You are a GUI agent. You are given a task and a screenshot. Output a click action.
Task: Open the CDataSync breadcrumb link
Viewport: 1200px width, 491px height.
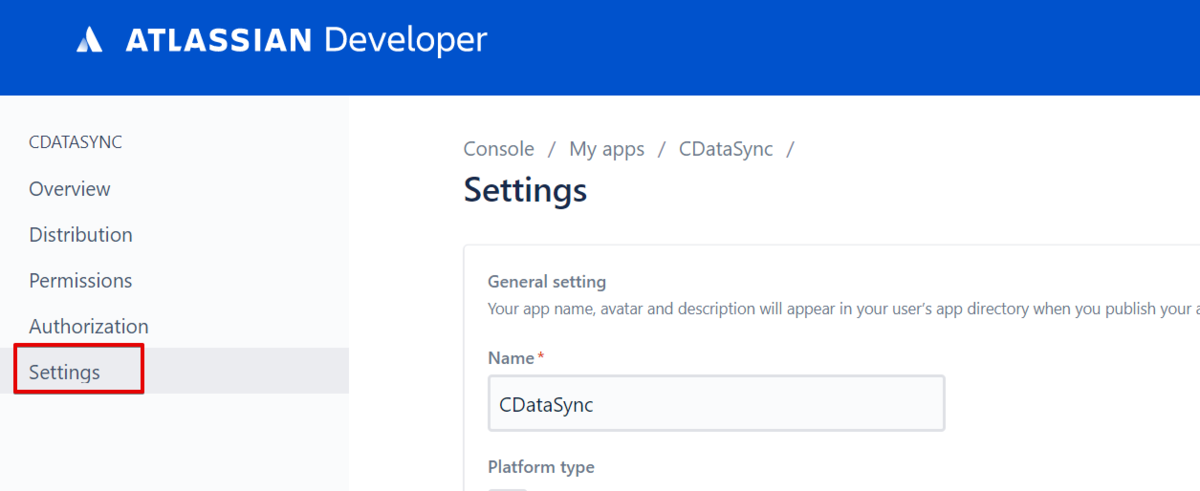pyautogui.click(x=726, y=149)
